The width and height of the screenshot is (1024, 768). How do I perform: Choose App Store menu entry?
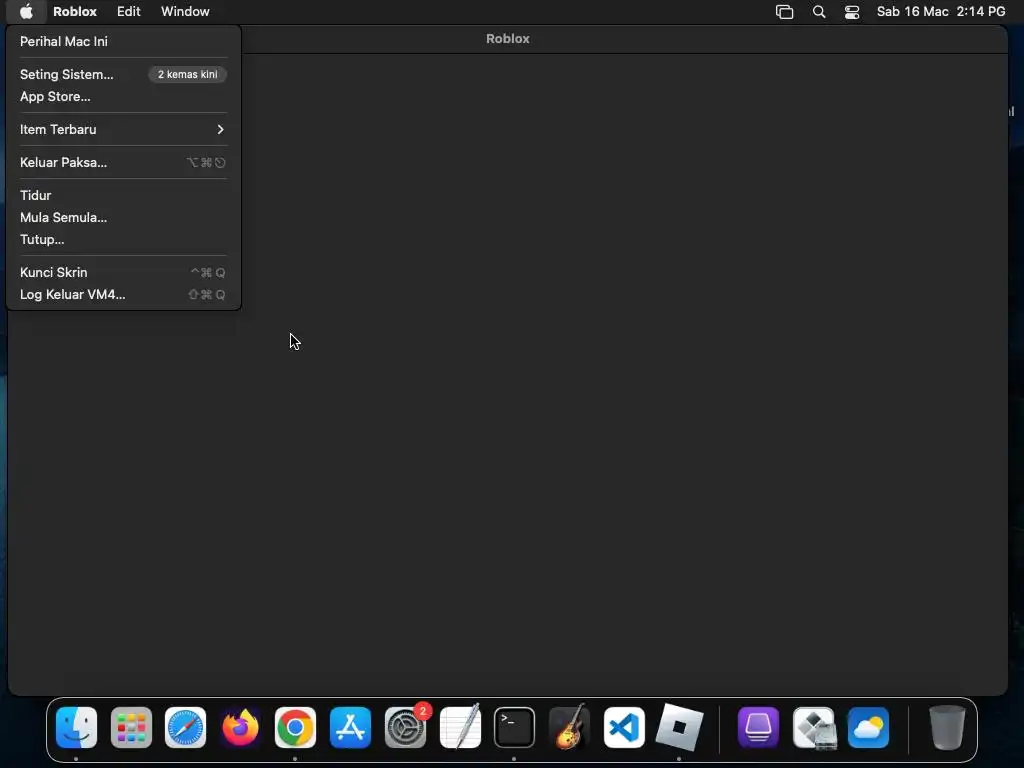(123, 97)
